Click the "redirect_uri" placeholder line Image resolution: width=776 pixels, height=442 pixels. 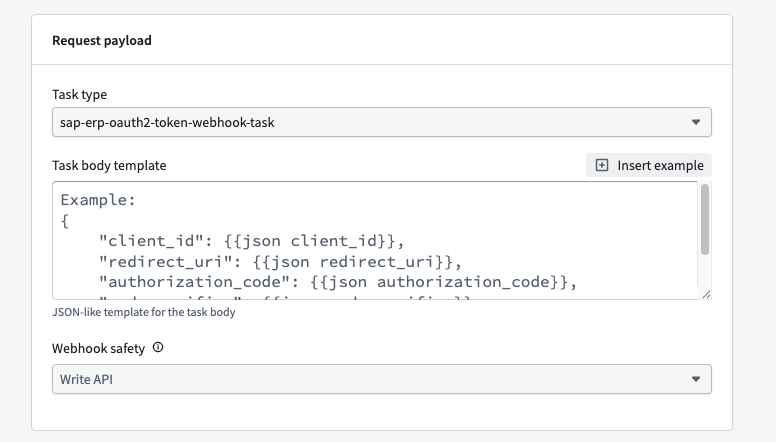coord(280,261)
